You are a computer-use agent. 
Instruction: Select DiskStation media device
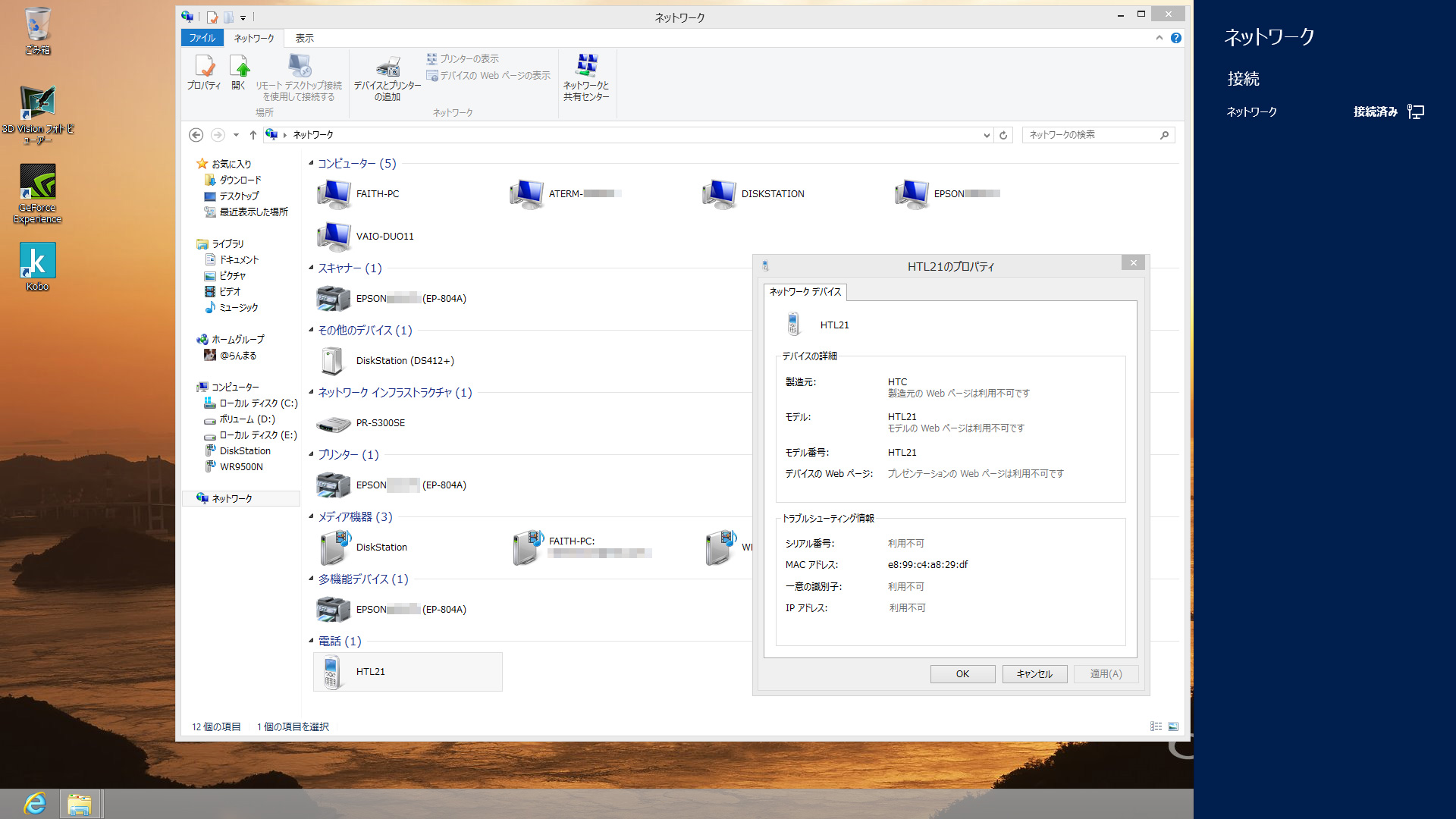click(362, 548)
